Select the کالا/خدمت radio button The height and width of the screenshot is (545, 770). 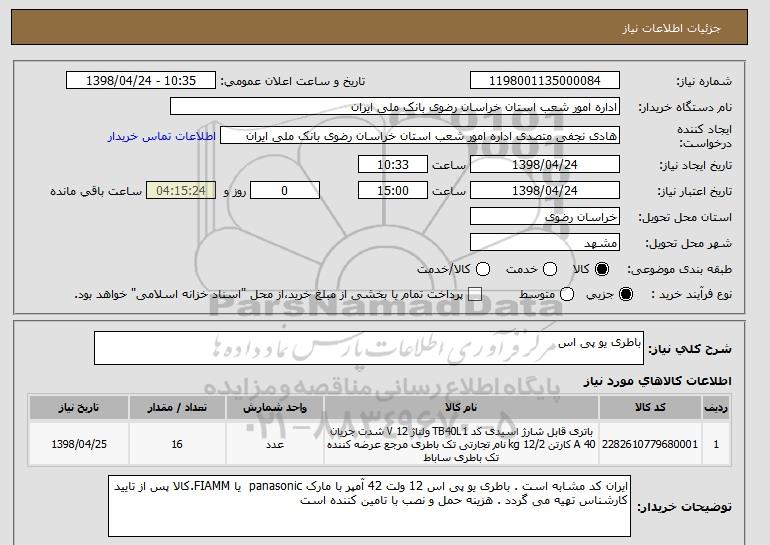[483, 269]
